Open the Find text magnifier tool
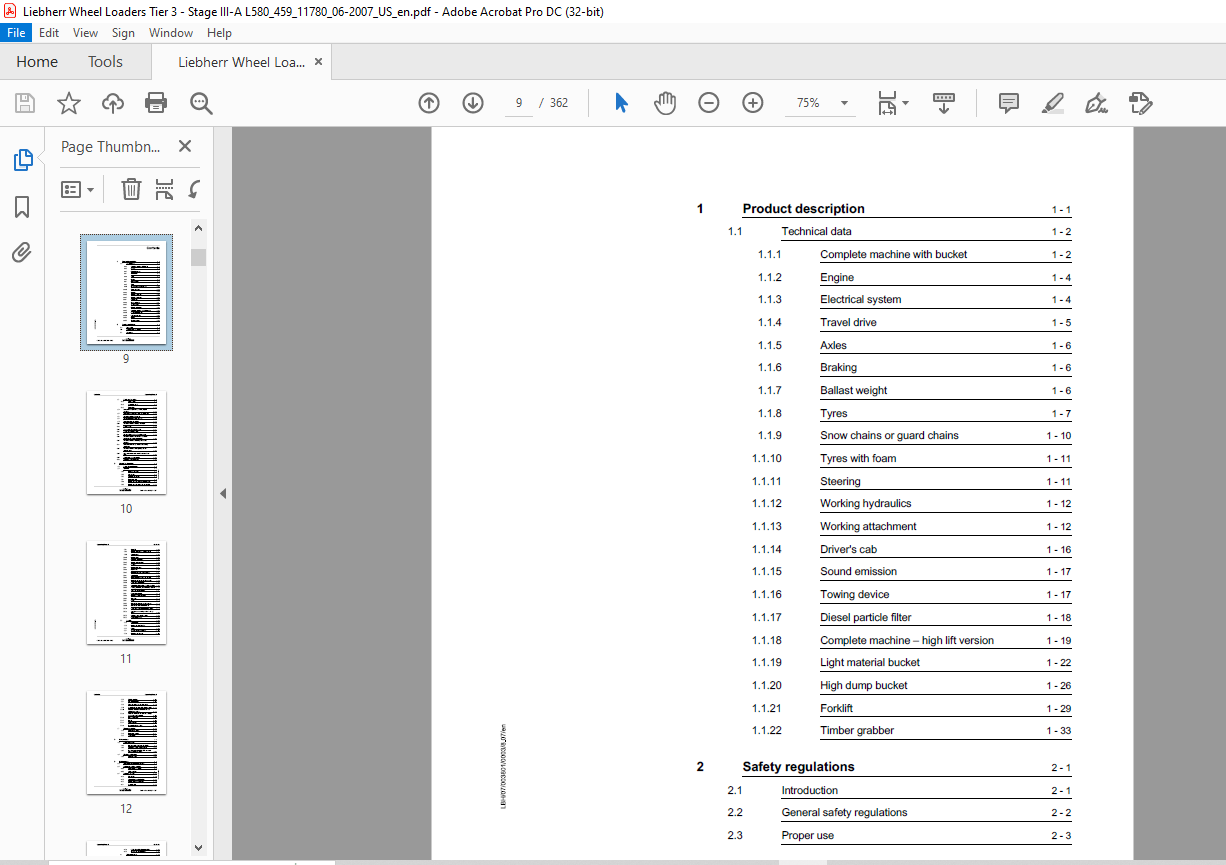The image size is (1226, 865). pyautogui.click(x=201, y=103)
